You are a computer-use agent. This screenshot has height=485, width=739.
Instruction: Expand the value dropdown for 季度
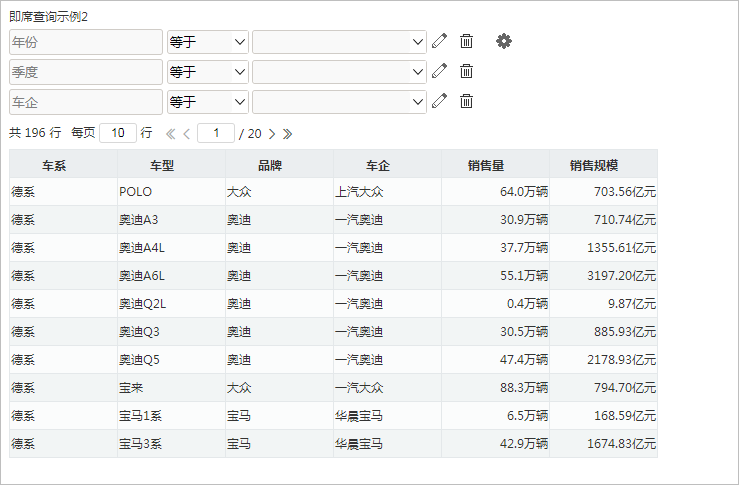[x=339, y=72]
